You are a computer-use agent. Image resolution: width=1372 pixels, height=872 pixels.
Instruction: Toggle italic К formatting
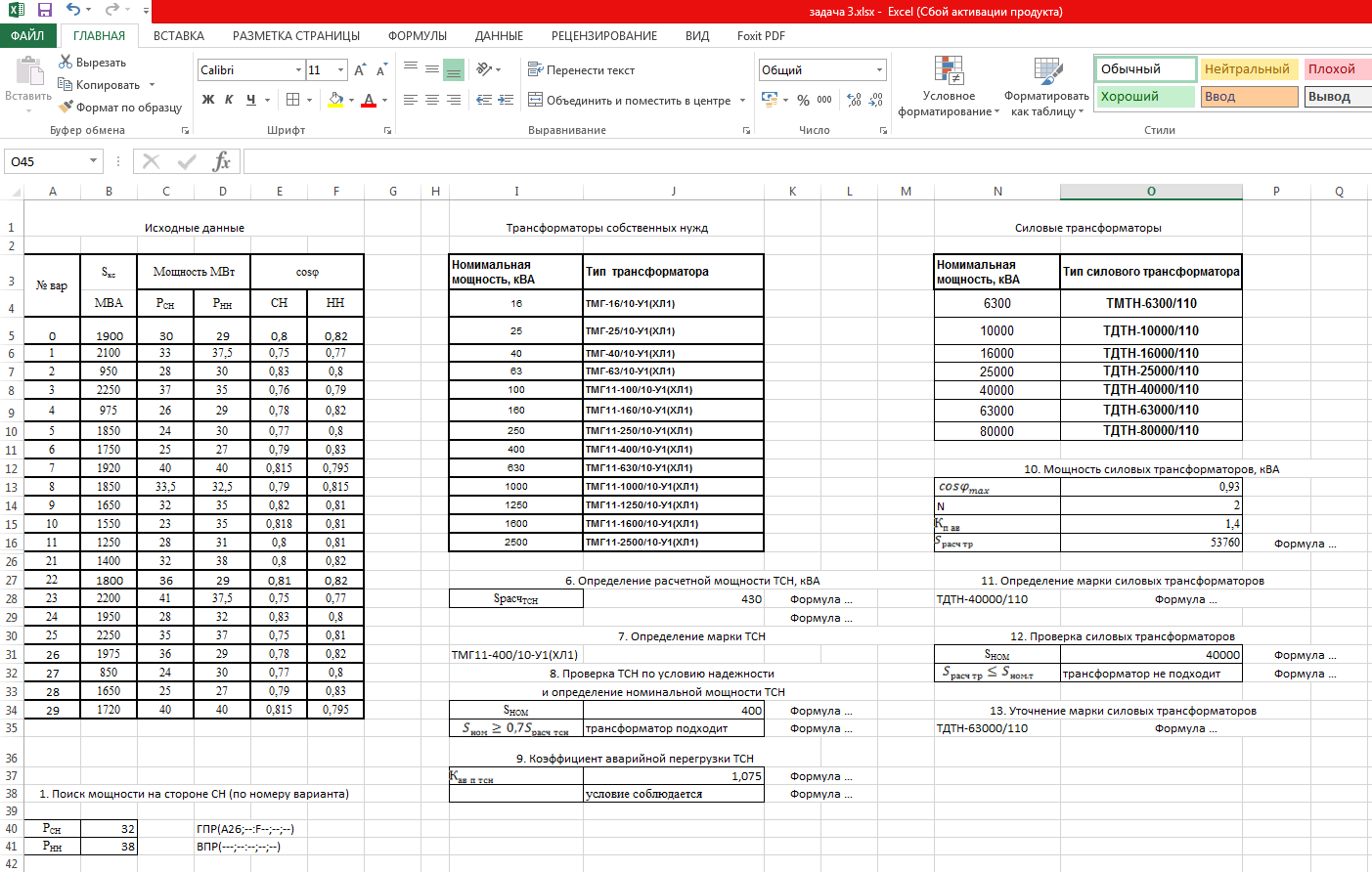coord(229,100)
